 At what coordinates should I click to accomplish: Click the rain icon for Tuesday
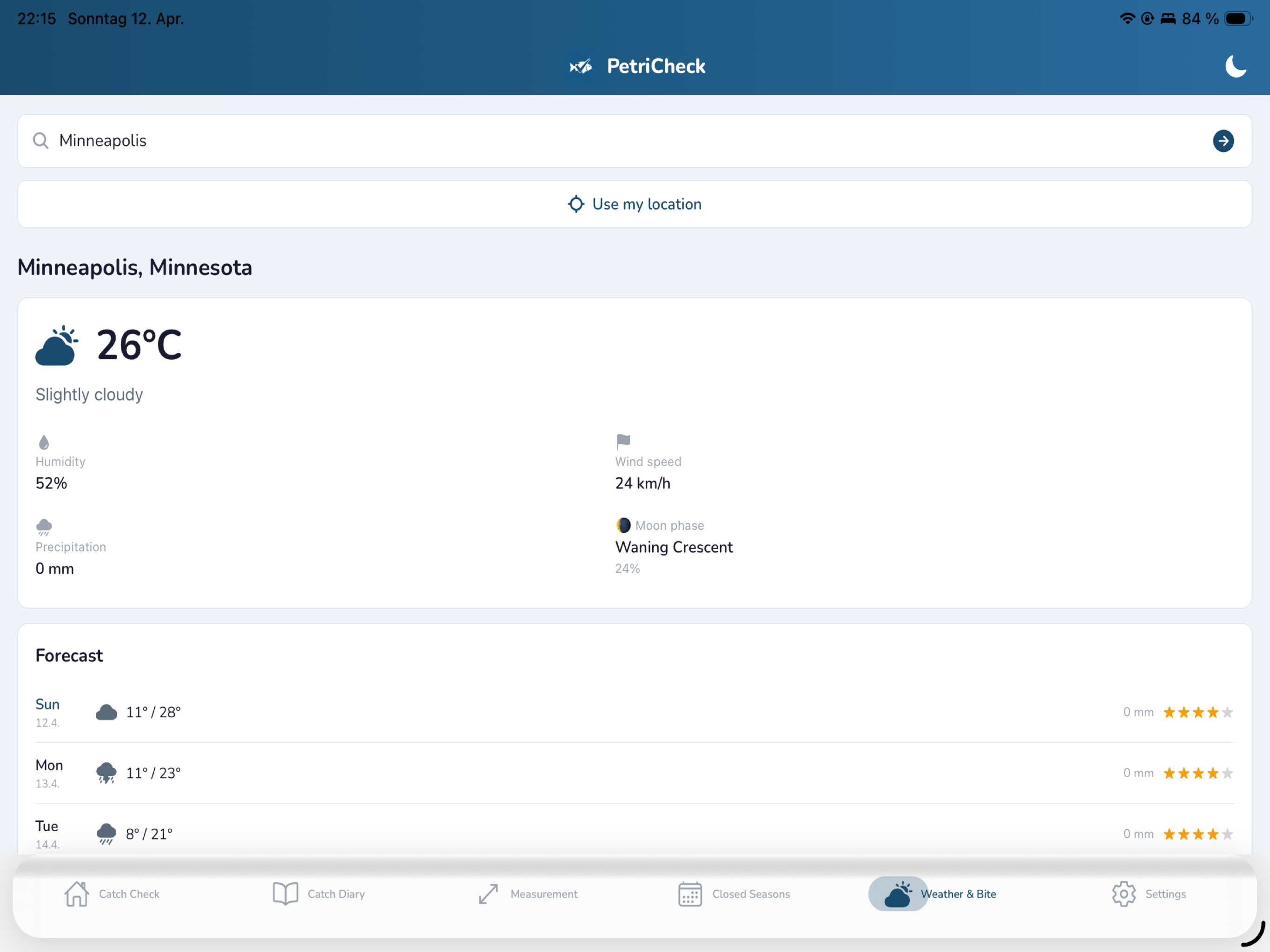click(106, 834)
